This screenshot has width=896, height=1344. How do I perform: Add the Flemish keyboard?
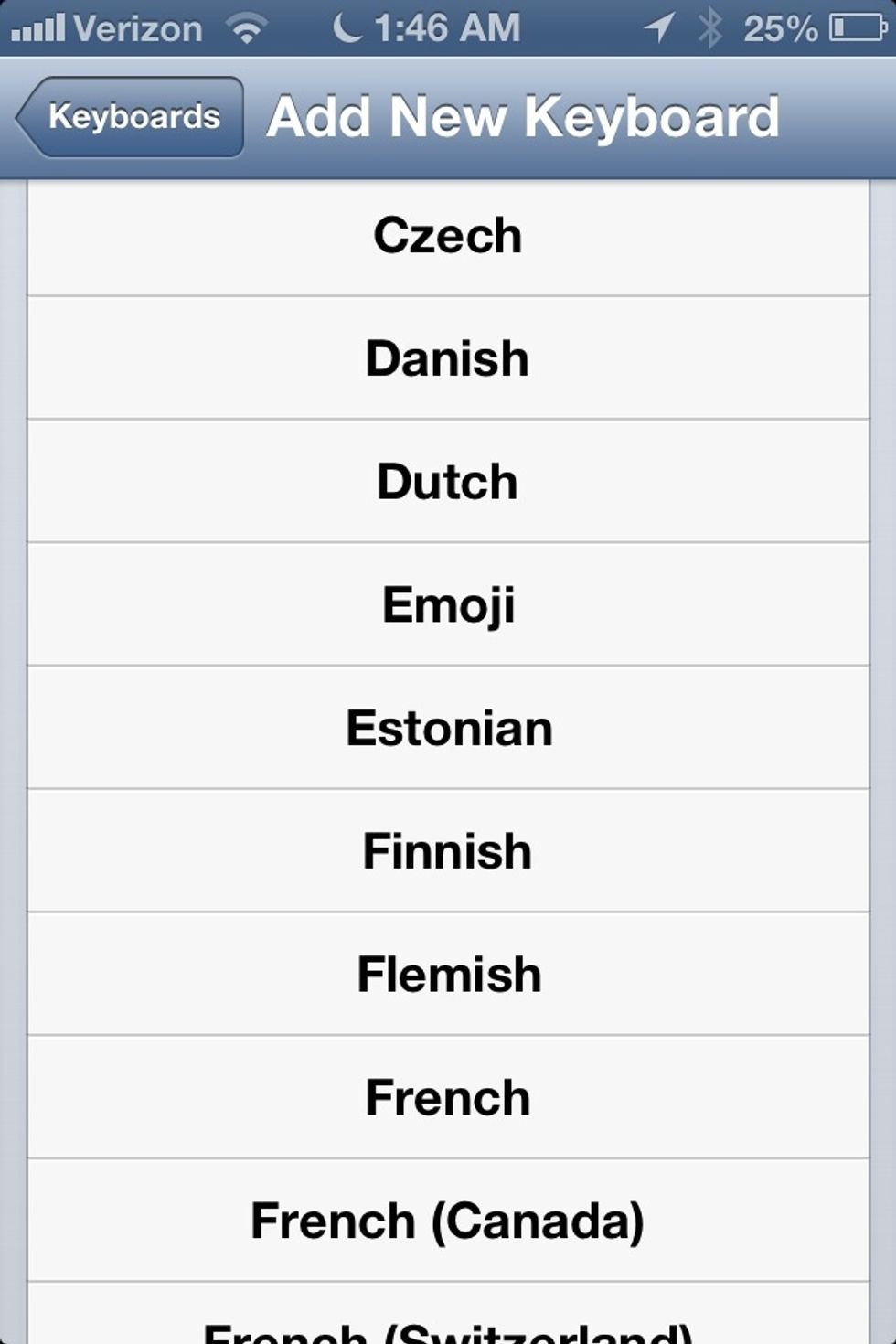(448, 975)
